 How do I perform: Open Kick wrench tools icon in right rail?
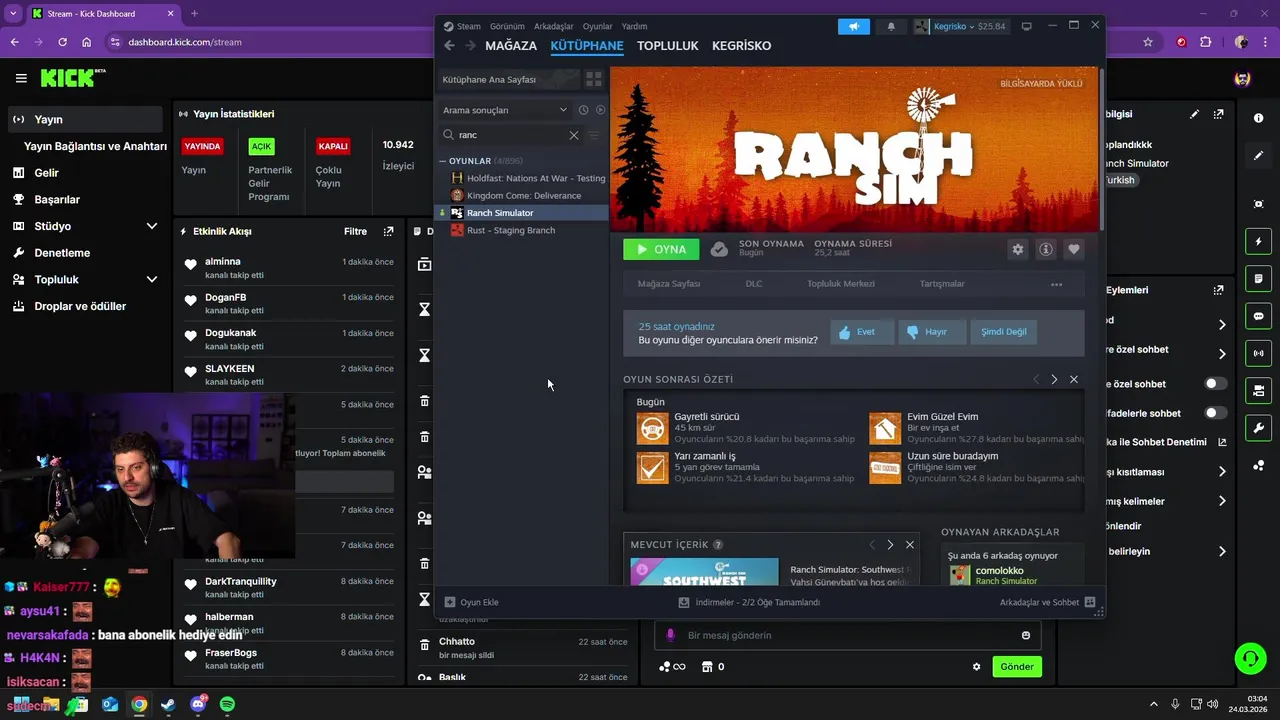[1258, 428]
